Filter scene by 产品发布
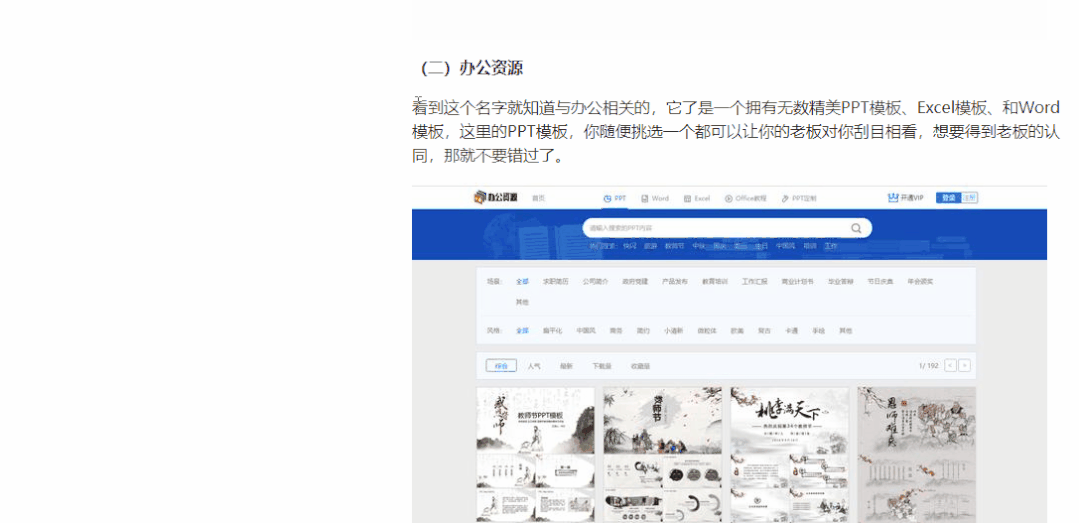 click(674, 281)
